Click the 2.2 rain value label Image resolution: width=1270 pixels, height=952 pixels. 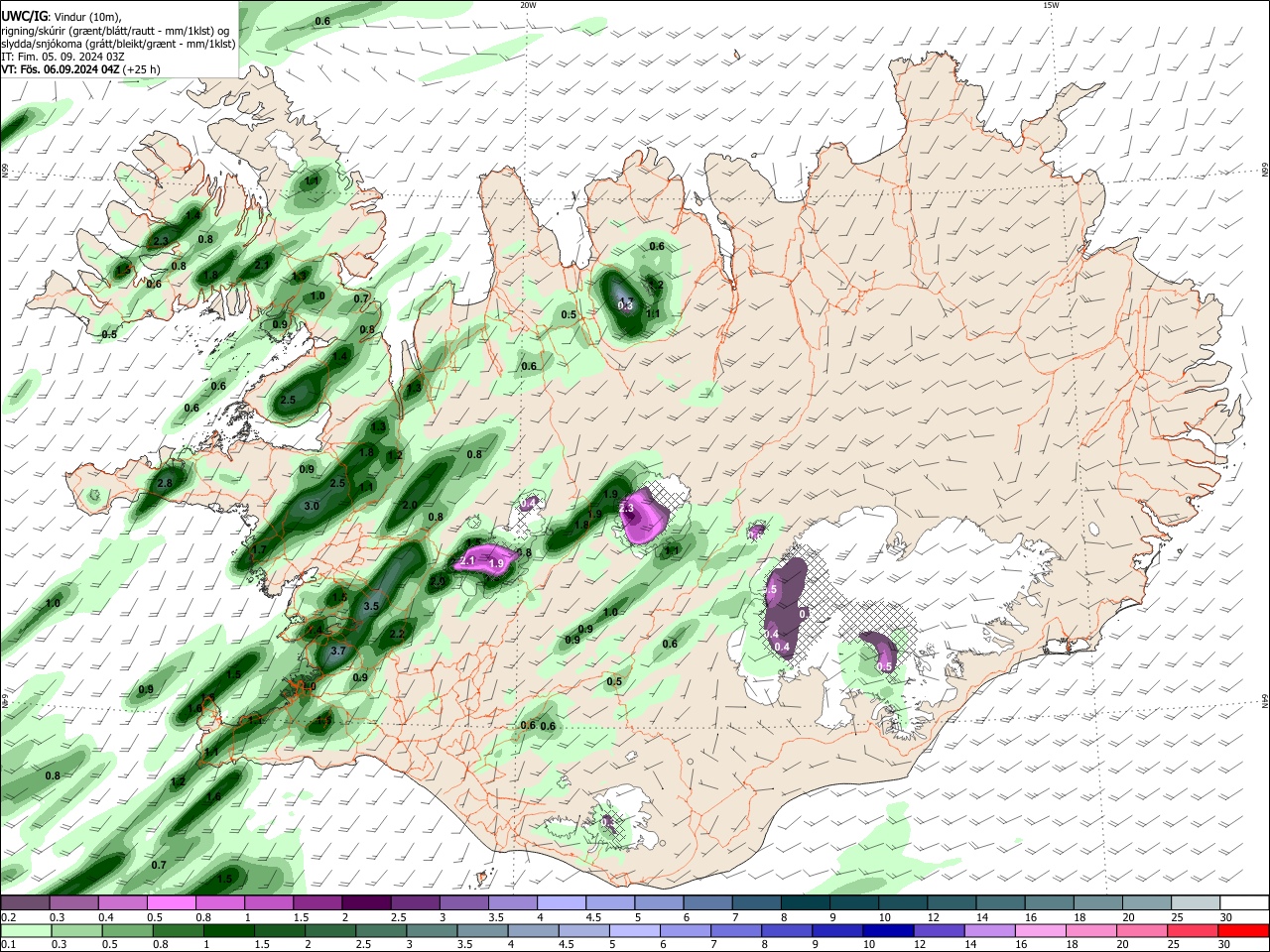coord(398,634)
